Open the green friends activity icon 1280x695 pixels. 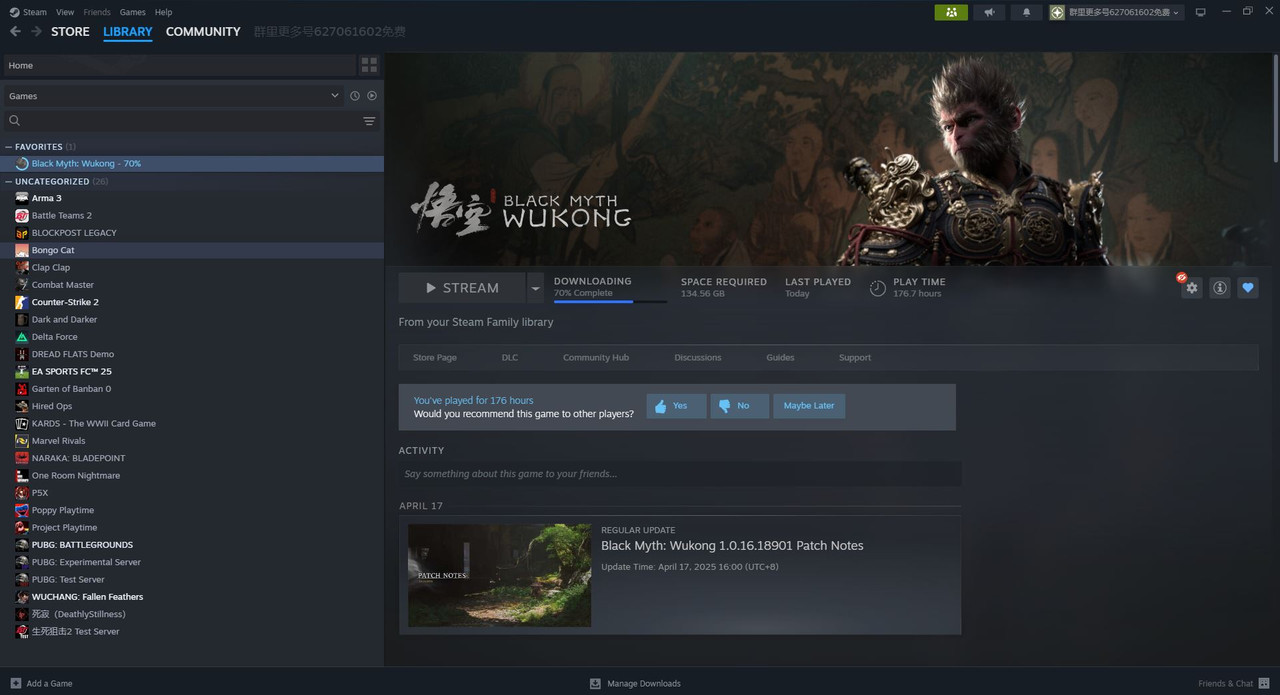(951, 12)
